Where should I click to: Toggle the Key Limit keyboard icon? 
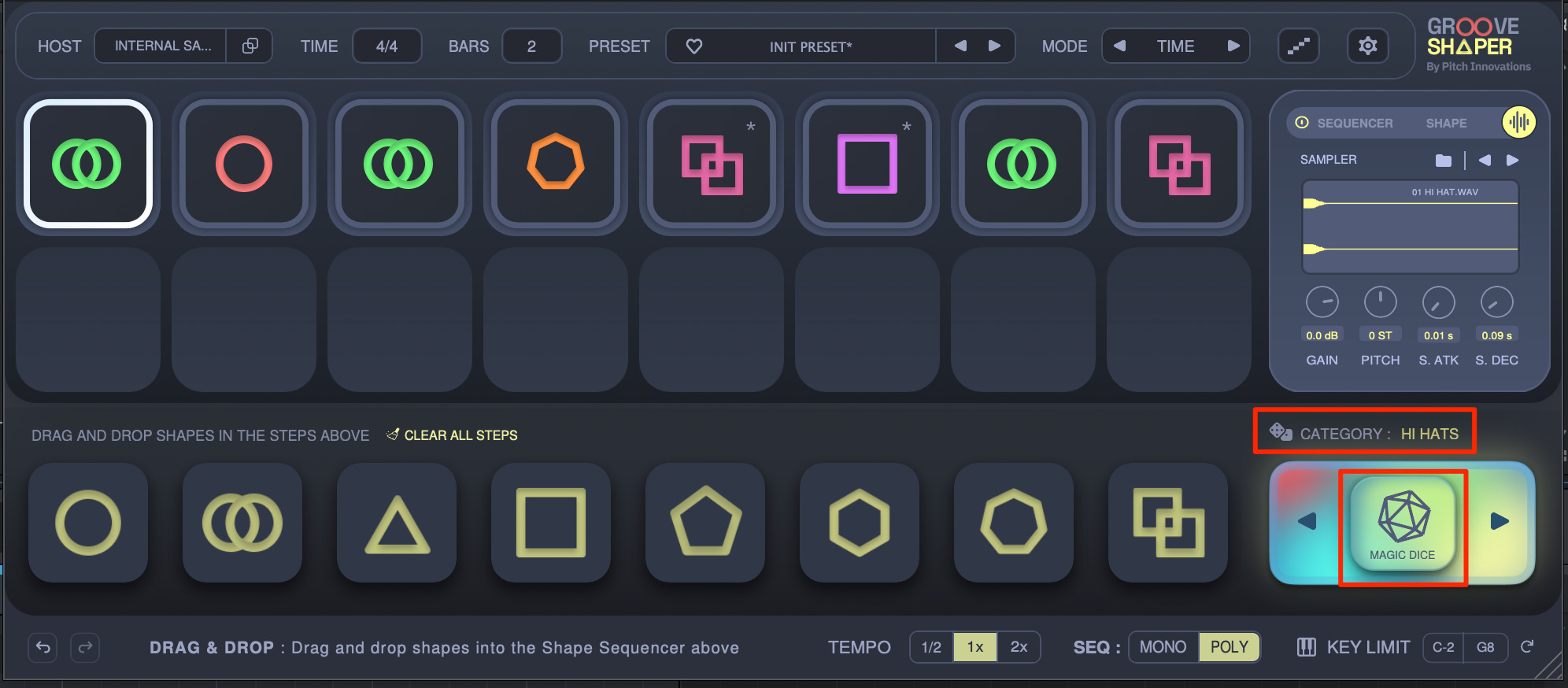[x=1306, y=647]
